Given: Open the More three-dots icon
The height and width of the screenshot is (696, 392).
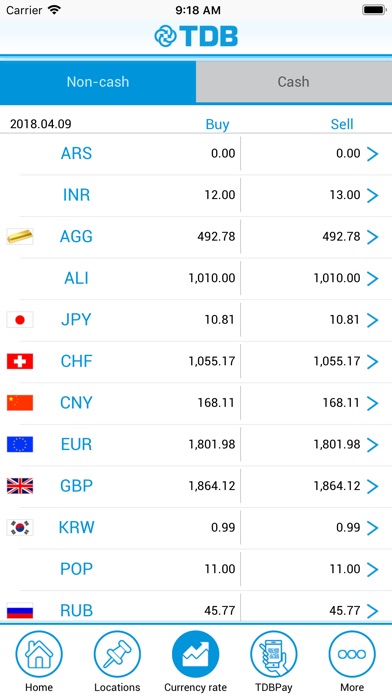Looking at the screenshot, I should (352, 654).
